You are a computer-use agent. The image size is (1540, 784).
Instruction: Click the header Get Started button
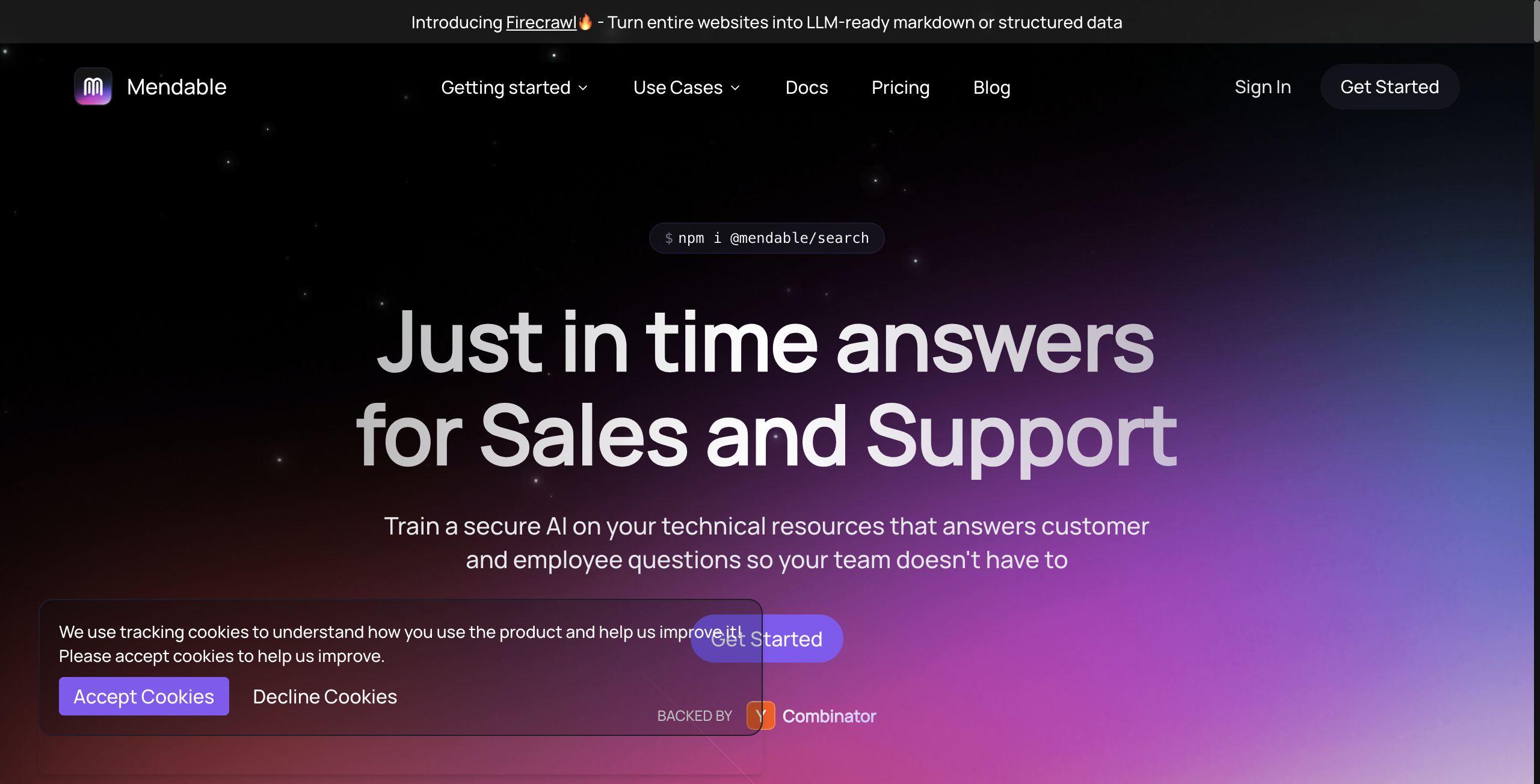click(x=1390, y=87)
